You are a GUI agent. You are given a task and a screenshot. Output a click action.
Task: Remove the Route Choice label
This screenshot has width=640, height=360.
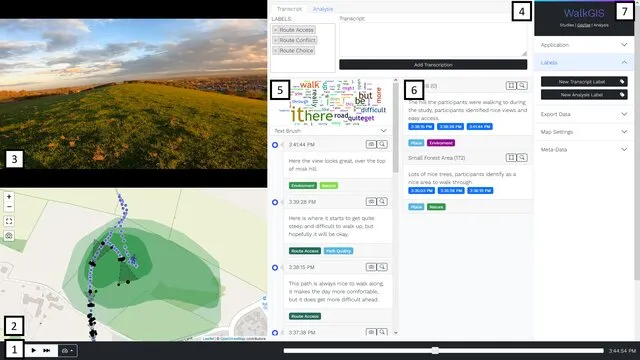tap(276, 51)
